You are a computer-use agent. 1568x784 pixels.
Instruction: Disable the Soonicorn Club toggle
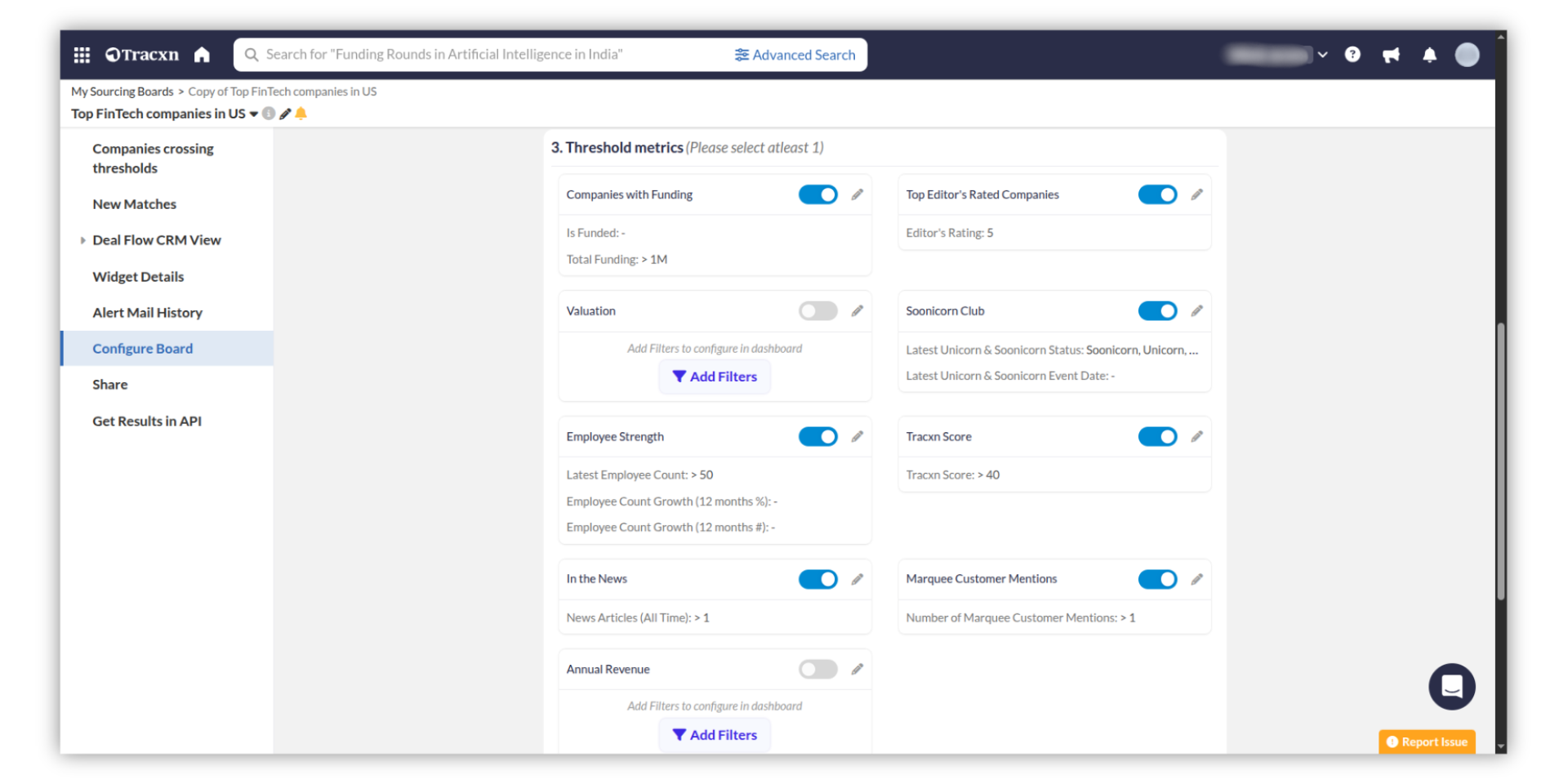tap(1157, 311)
